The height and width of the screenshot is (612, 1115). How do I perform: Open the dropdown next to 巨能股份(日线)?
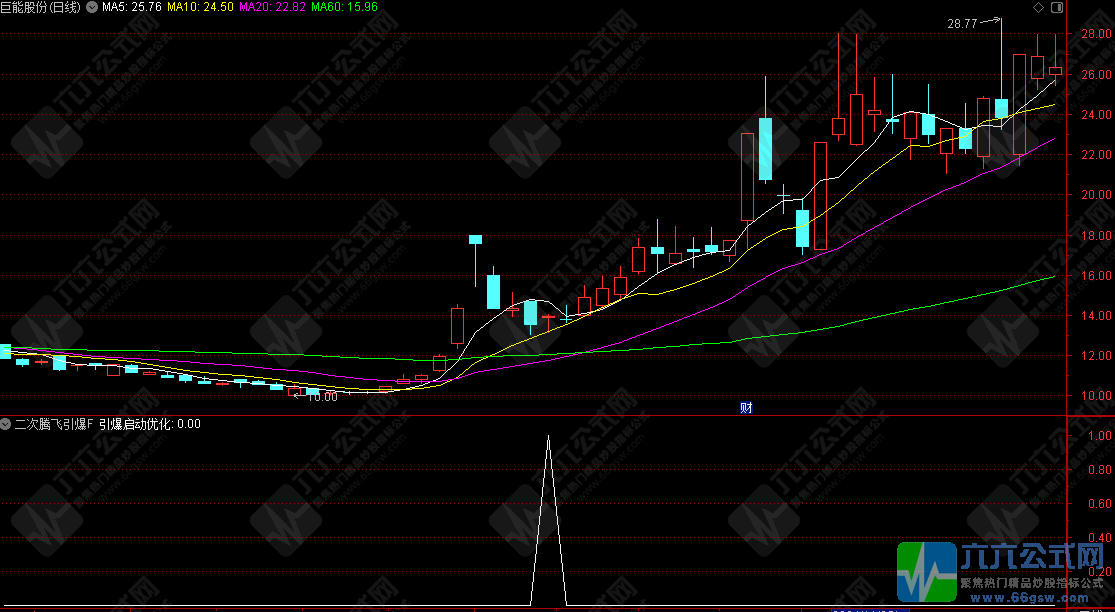point(93,8)
